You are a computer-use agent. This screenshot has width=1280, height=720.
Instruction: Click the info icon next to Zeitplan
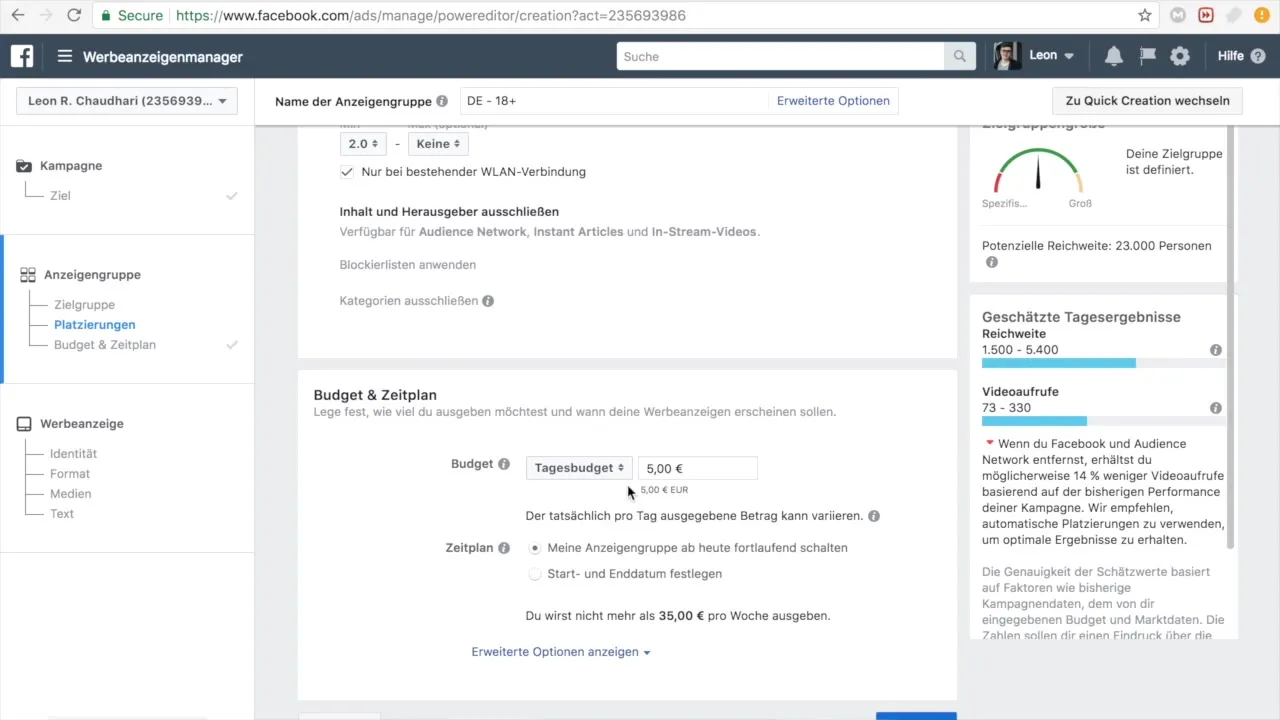(x=504, y=548)
